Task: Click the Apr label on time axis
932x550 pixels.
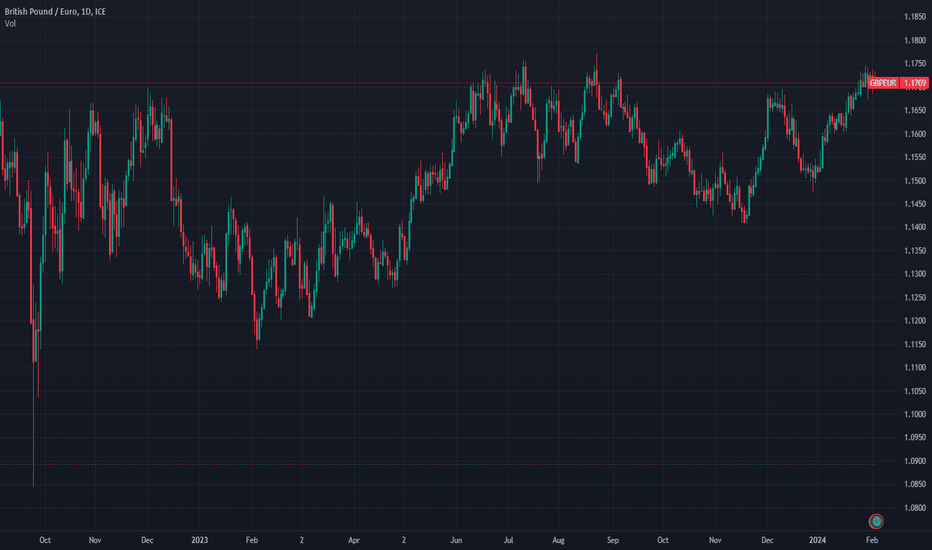Action: [354, 540]
